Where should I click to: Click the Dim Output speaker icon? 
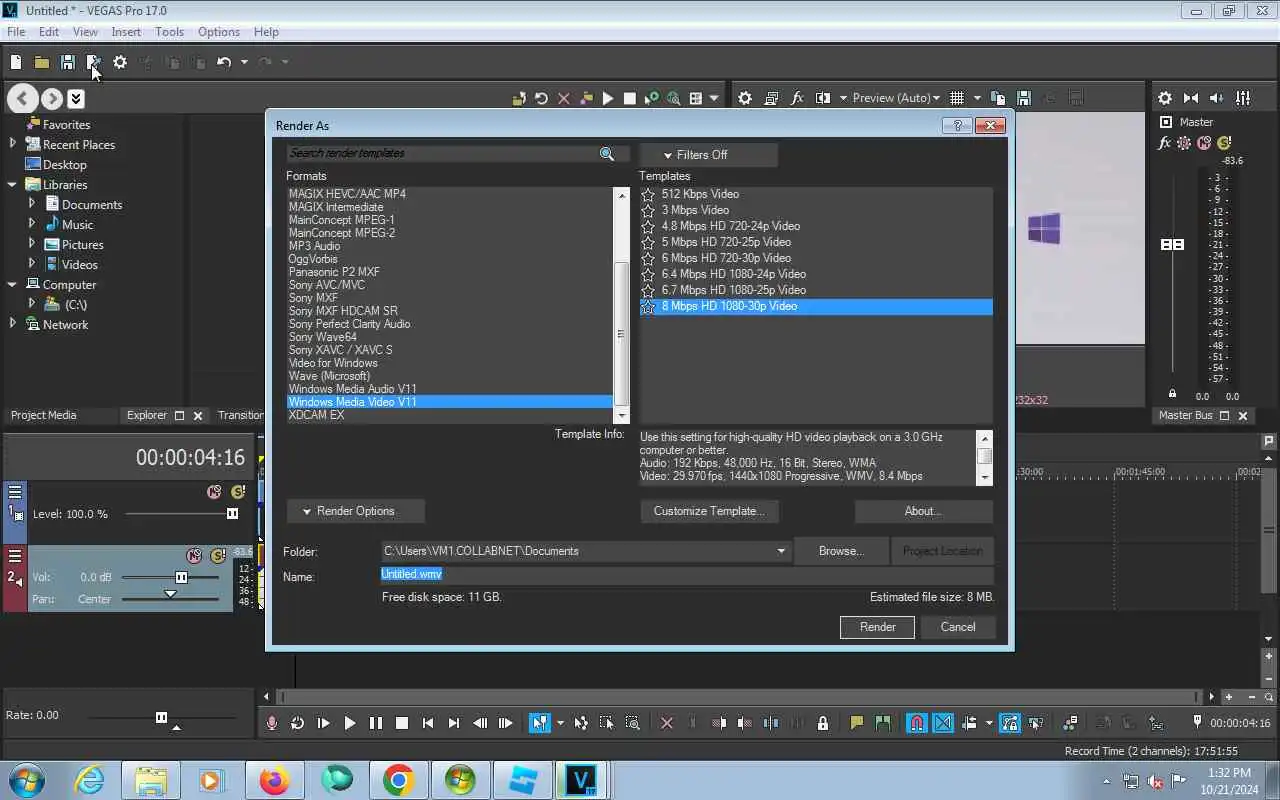[1217, 98]
